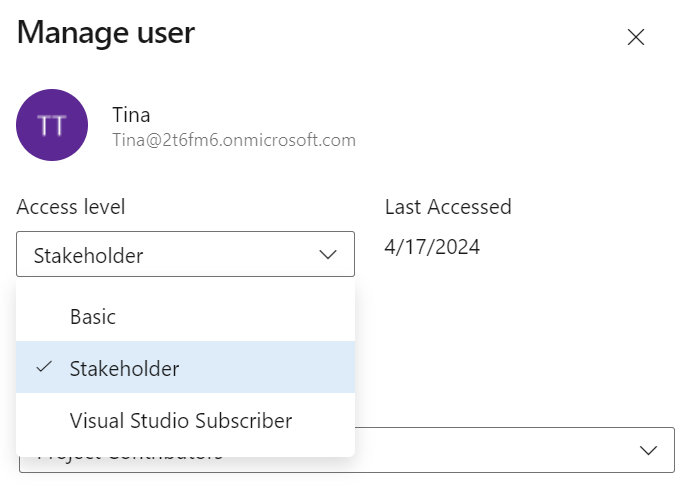Click the 4/17/2024 last accessed date

pyautogui.click(x=432, y=246)
